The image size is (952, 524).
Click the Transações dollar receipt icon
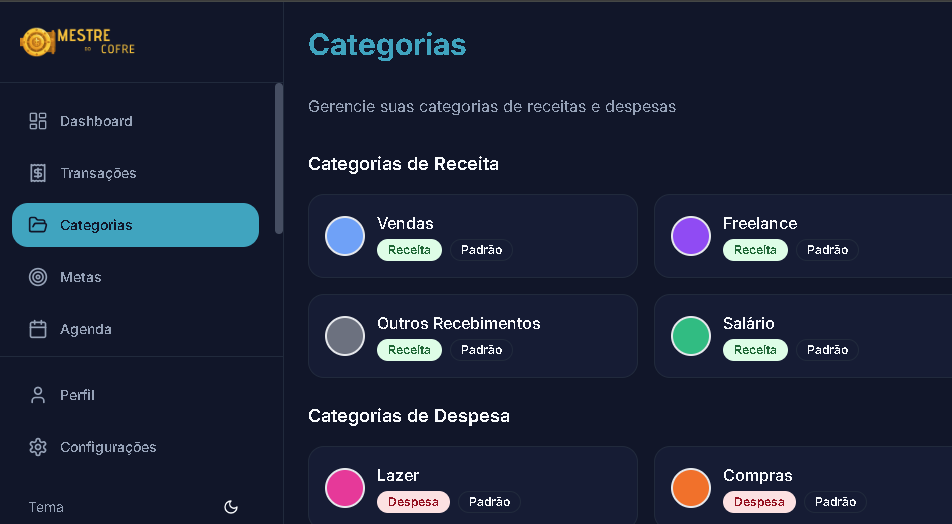pos(38,173)
